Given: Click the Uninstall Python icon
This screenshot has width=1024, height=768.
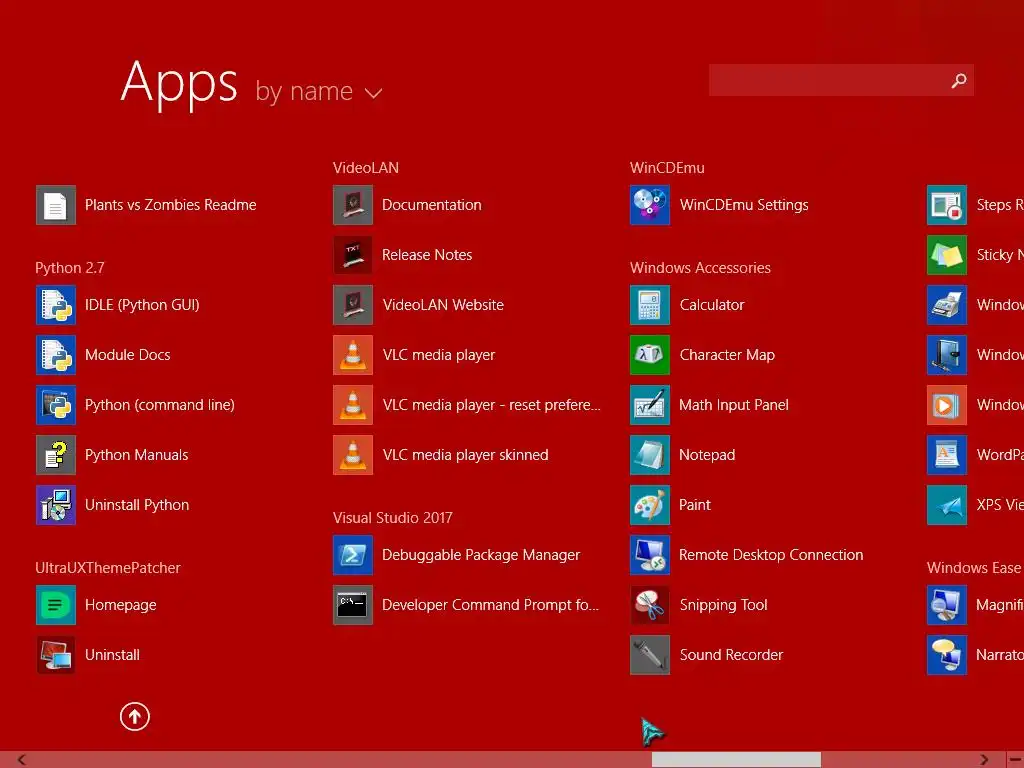Looking at the screenshot, I should coord(56,505).
